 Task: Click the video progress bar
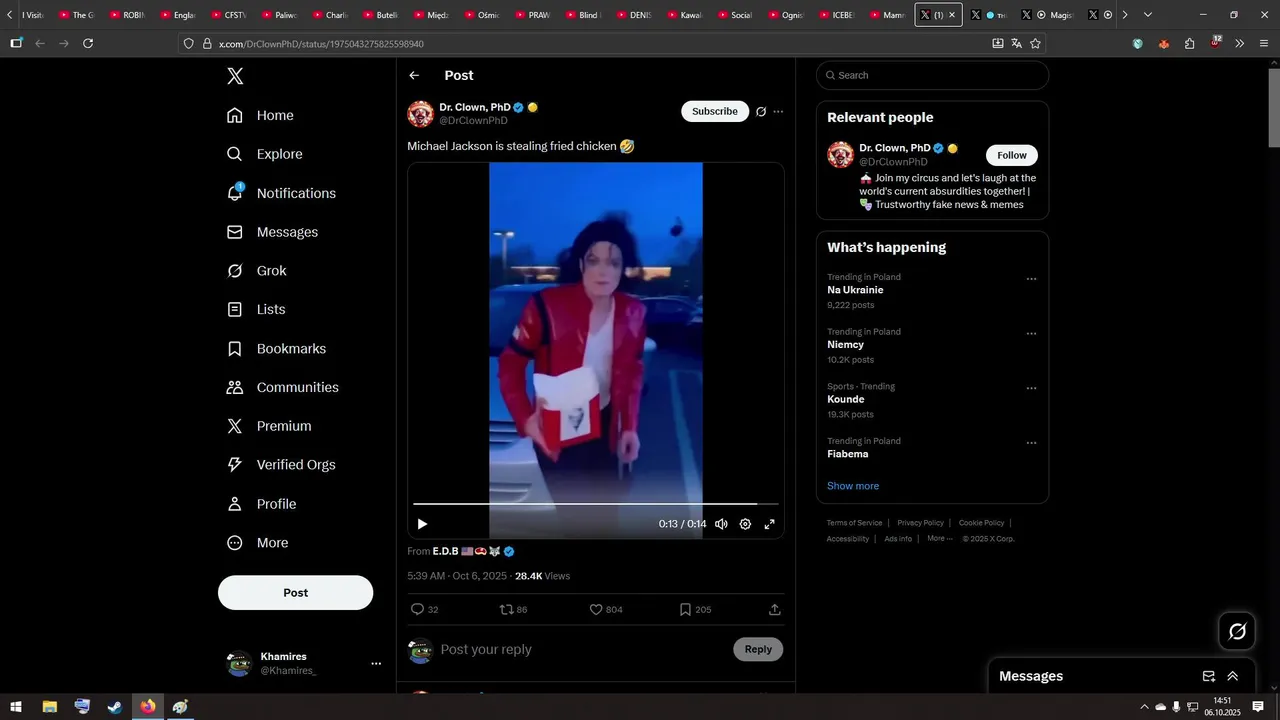pos(596,504)
